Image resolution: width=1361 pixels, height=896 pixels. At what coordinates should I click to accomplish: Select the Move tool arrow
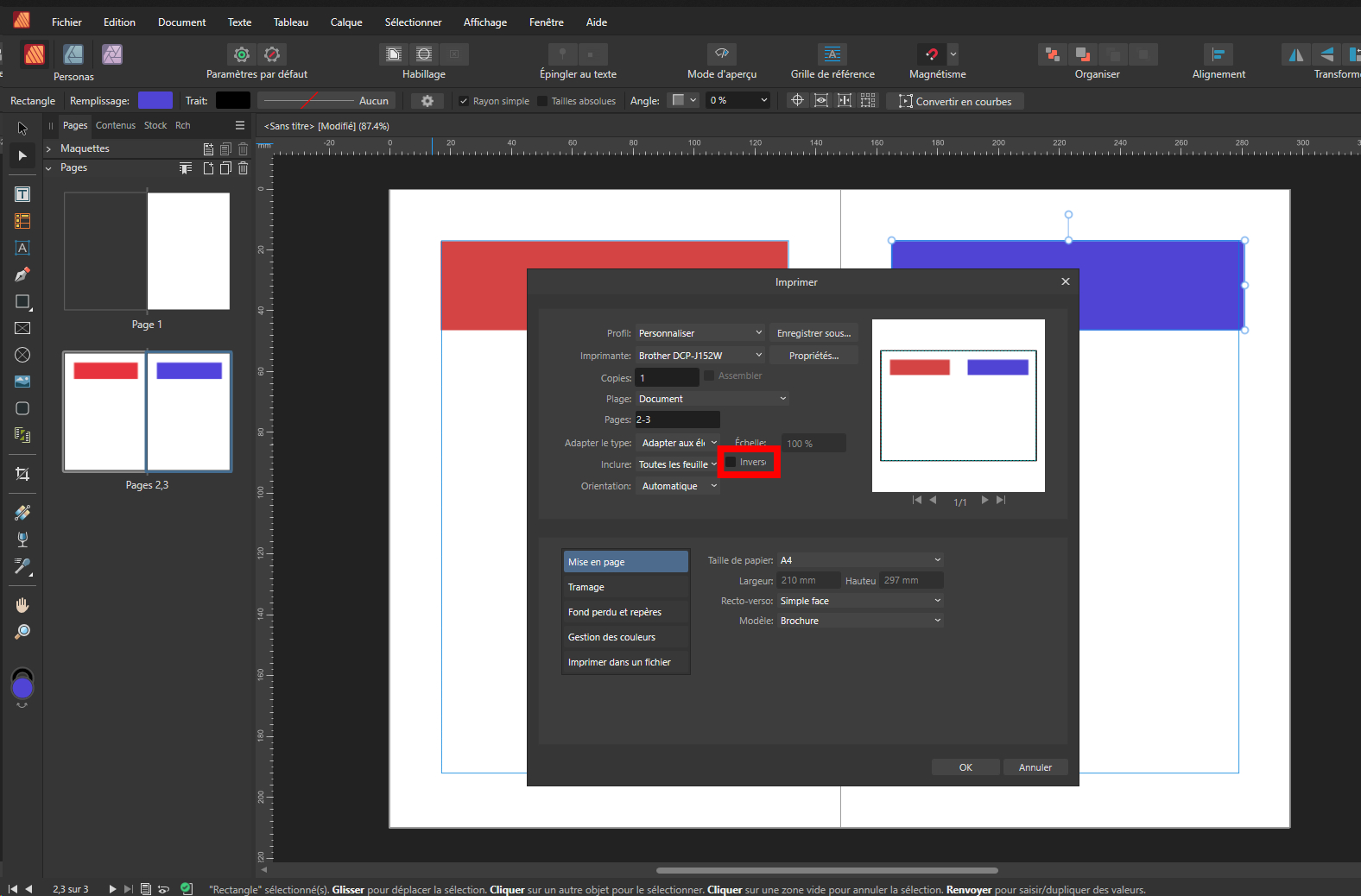(22, 129)
